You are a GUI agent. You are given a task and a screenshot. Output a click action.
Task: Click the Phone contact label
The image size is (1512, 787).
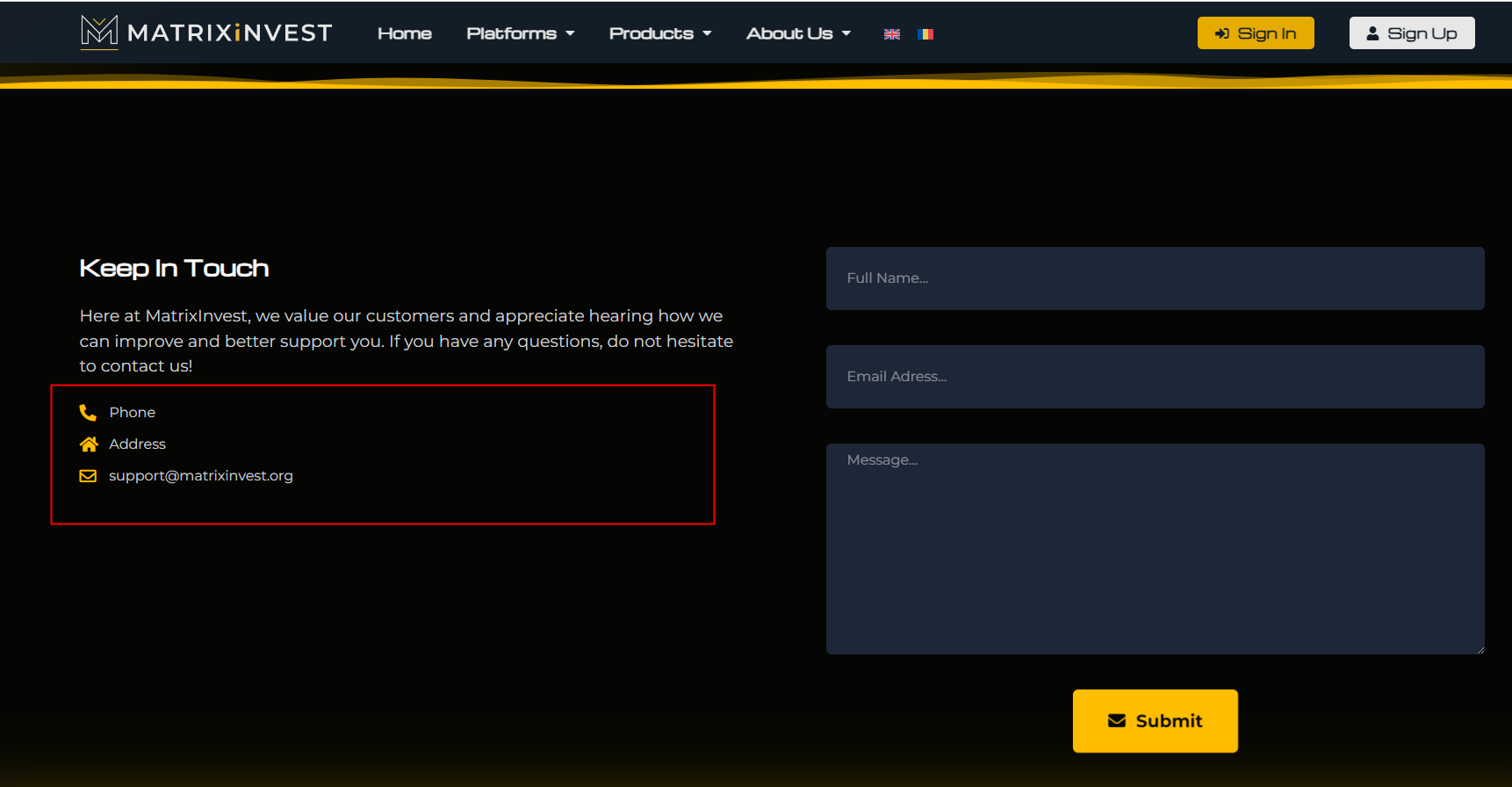point(132,412)
